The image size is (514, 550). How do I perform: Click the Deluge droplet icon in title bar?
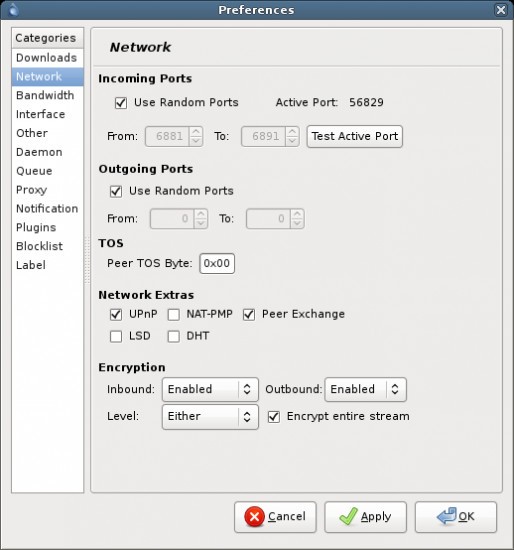(13, 10)
